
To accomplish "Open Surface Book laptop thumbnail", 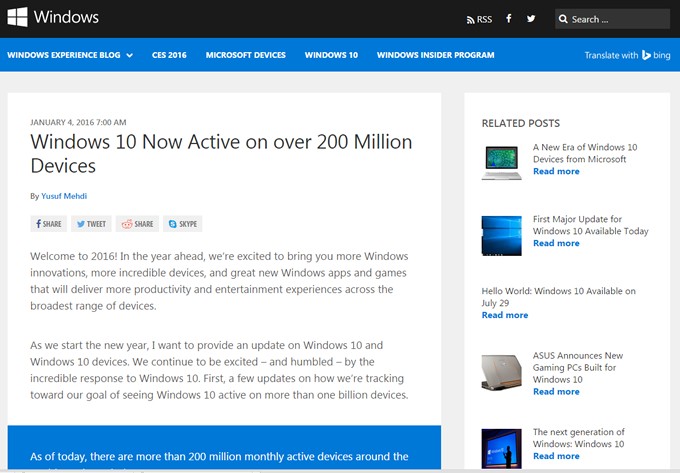I will pos(501,163).
